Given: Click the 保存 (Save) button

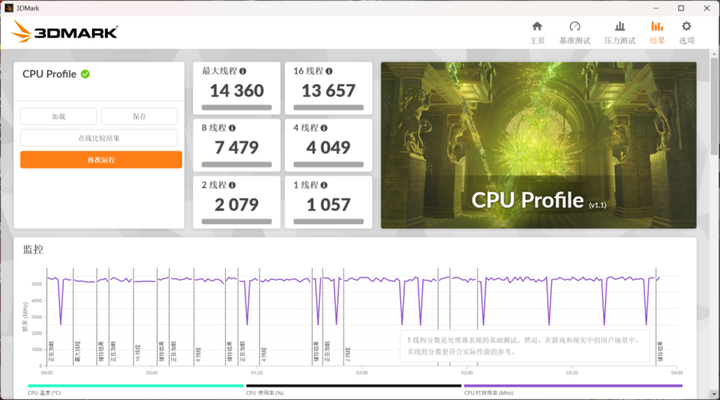Looking at the screenshot, I should (x=139, y=116).
